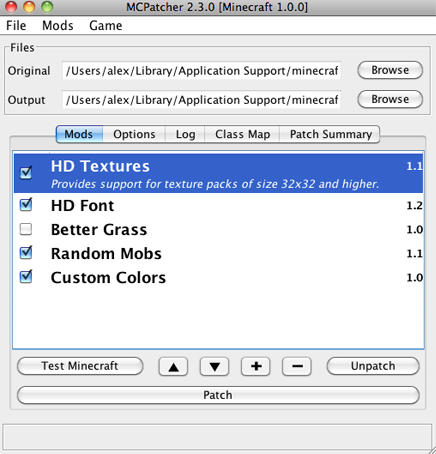Switch to the Options tab
The height and width of the screenshot is (454, 436).
(134, 134)
